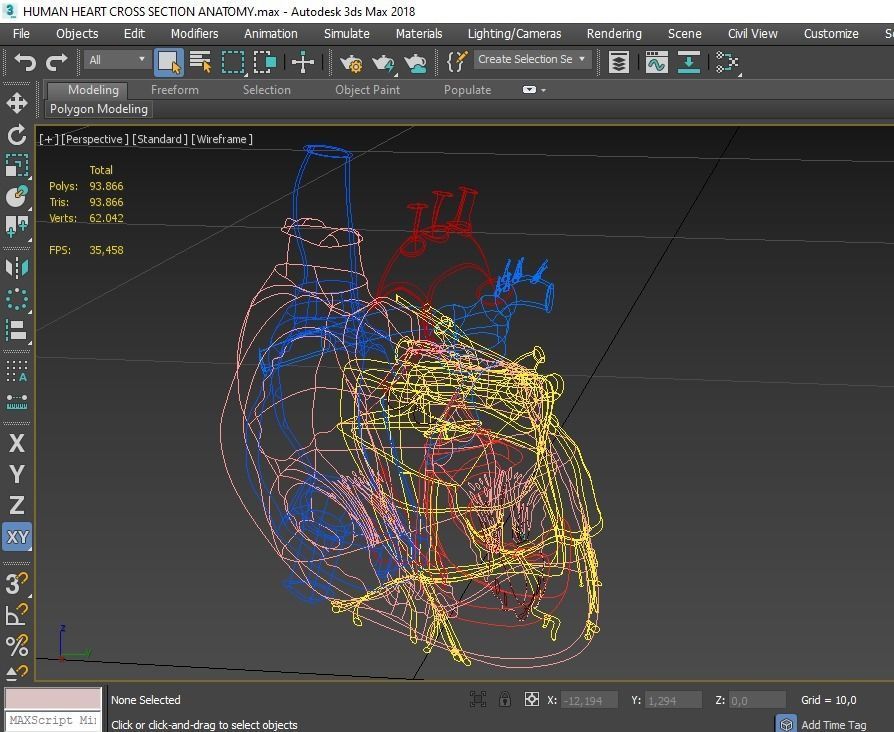Image resolution: width=894 pixels, height=732 pixels.
Task: Expand the Polygon Modeling panel
Action: [x=99, y=109]
